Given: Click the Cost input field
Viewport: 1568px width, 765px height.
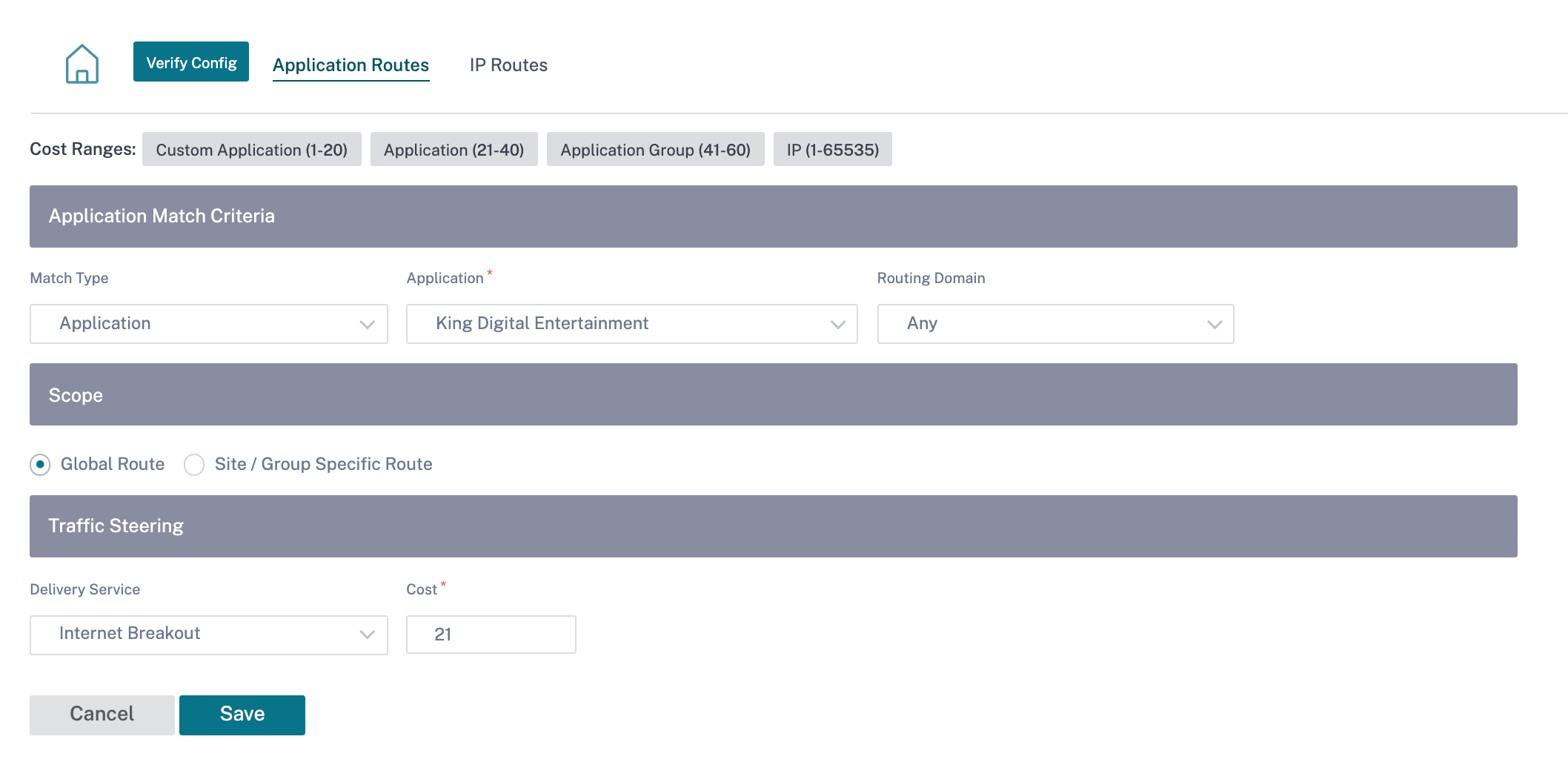Looking at the screenshot, I should pyautogui.click(x=491, y=635).
